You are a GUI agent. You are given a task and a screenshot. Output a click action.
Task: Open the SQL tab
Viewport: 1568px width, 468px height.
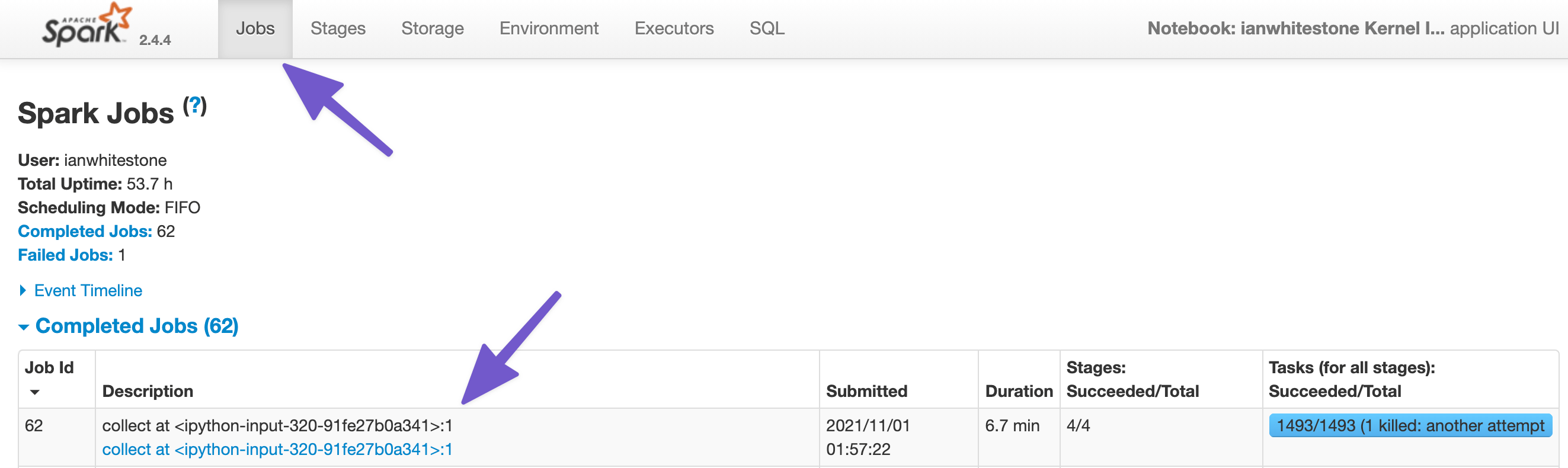coord(766,28)
